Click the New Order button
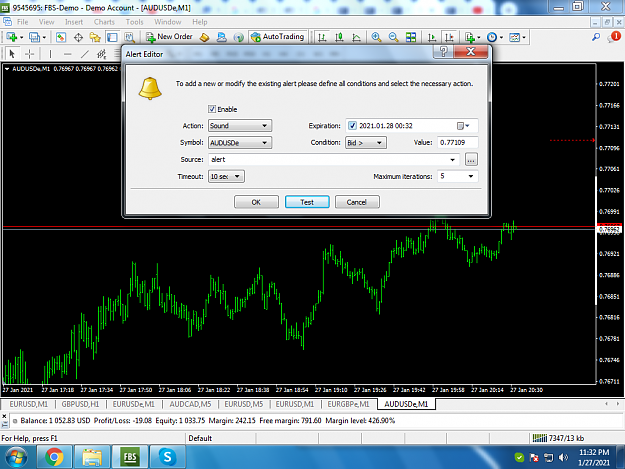The height and width of the screenshot is (469, 625). pos(169,37)
